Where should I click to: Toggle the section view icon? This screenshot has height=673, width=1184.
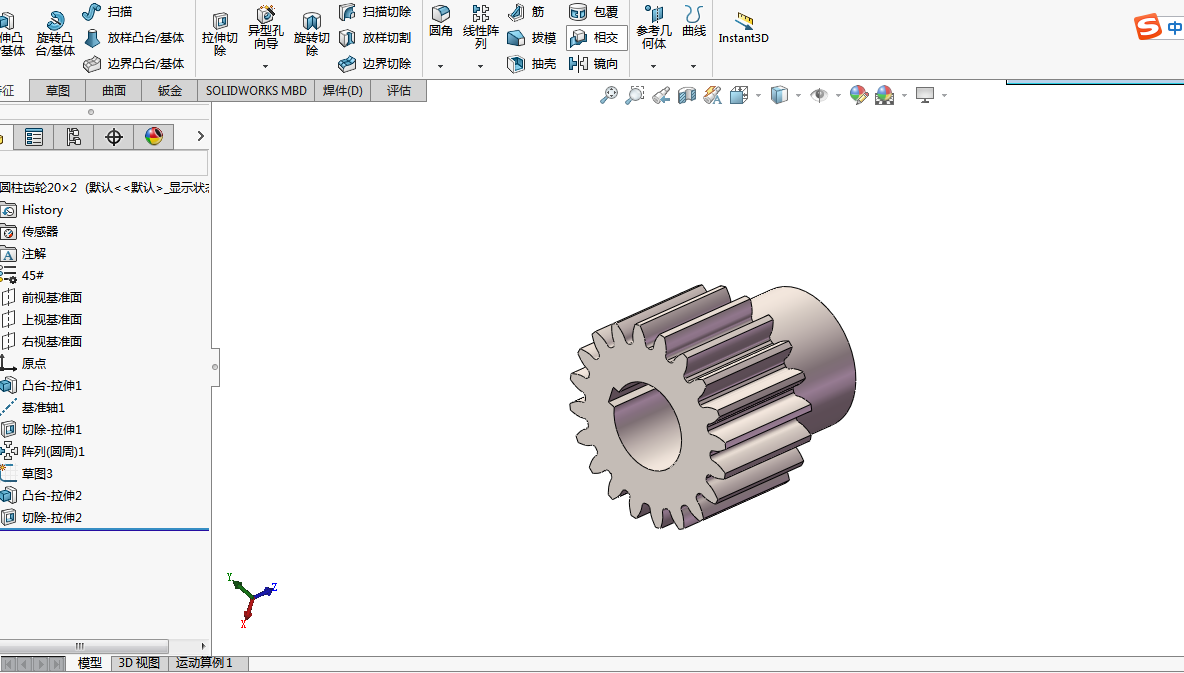tap(686, 95)
